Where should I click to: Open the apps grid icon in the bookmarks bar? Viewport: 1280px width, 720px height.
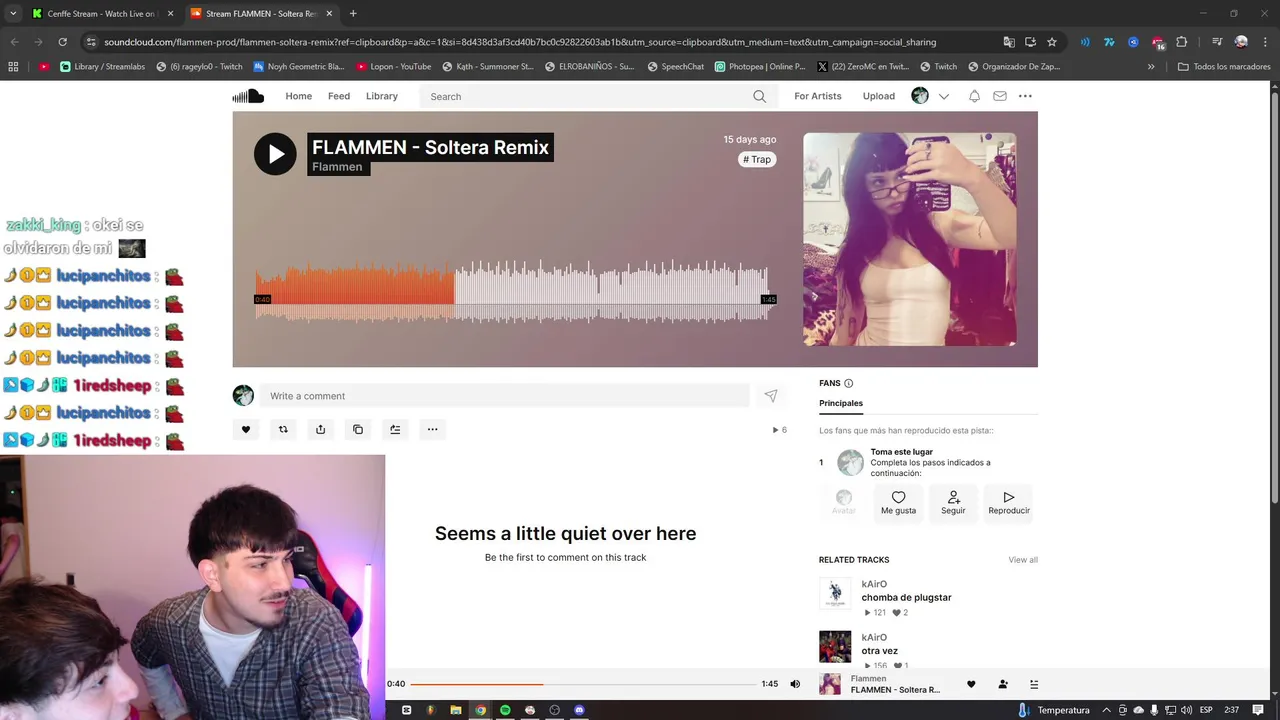(x=13, y=67)
